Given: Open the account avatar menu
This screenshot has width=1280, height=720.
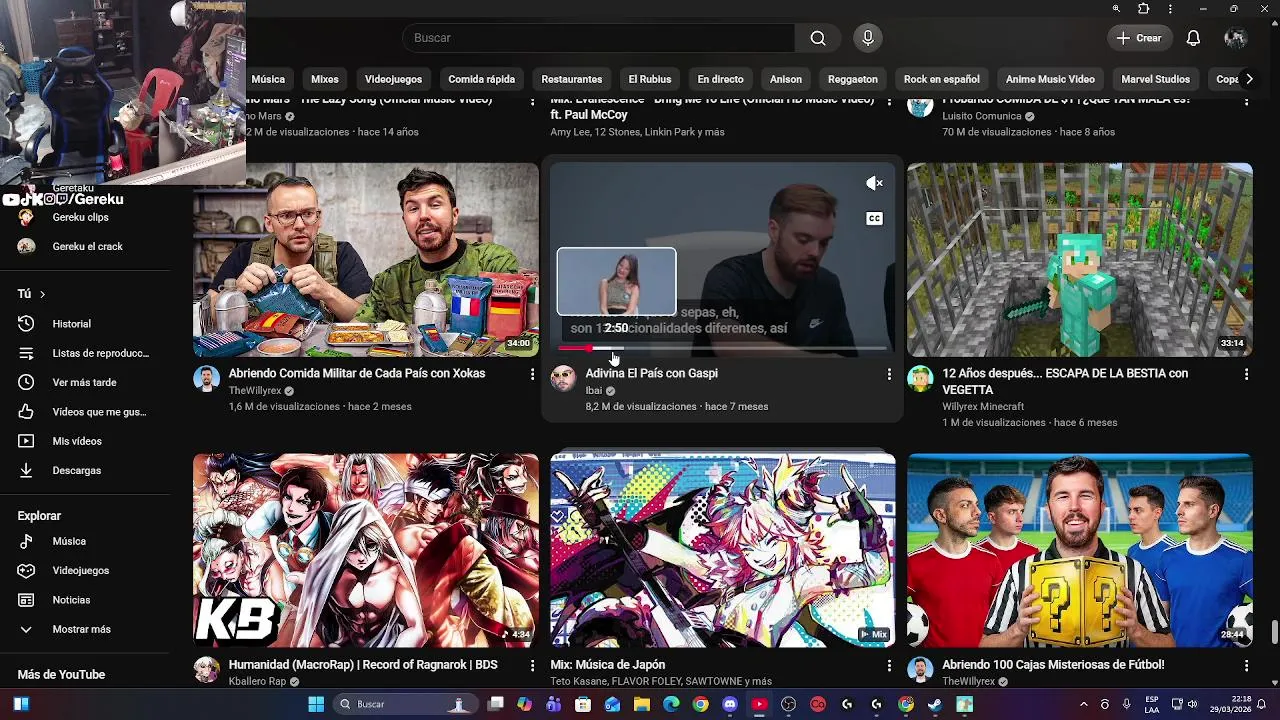Looking at the screenshot, I should (x=1235, y=38).
